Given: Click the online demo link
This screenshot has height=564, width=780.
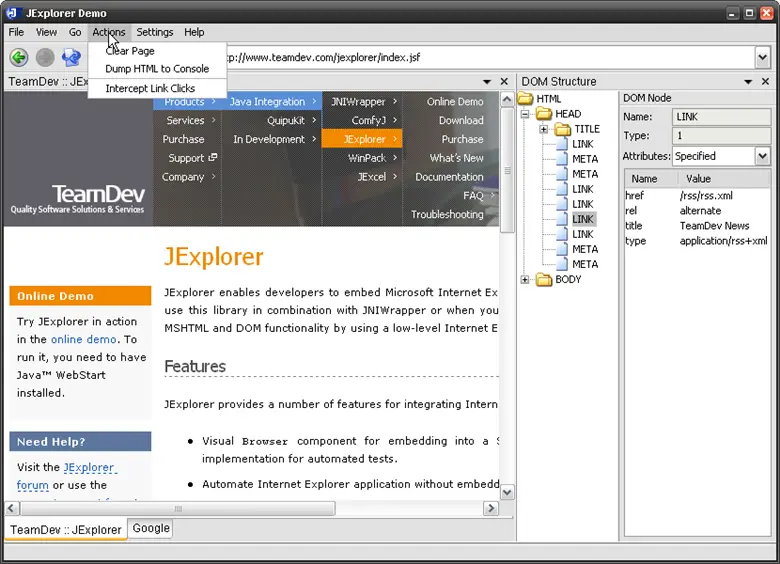Looking at the screenshot, I should (84, 339).
